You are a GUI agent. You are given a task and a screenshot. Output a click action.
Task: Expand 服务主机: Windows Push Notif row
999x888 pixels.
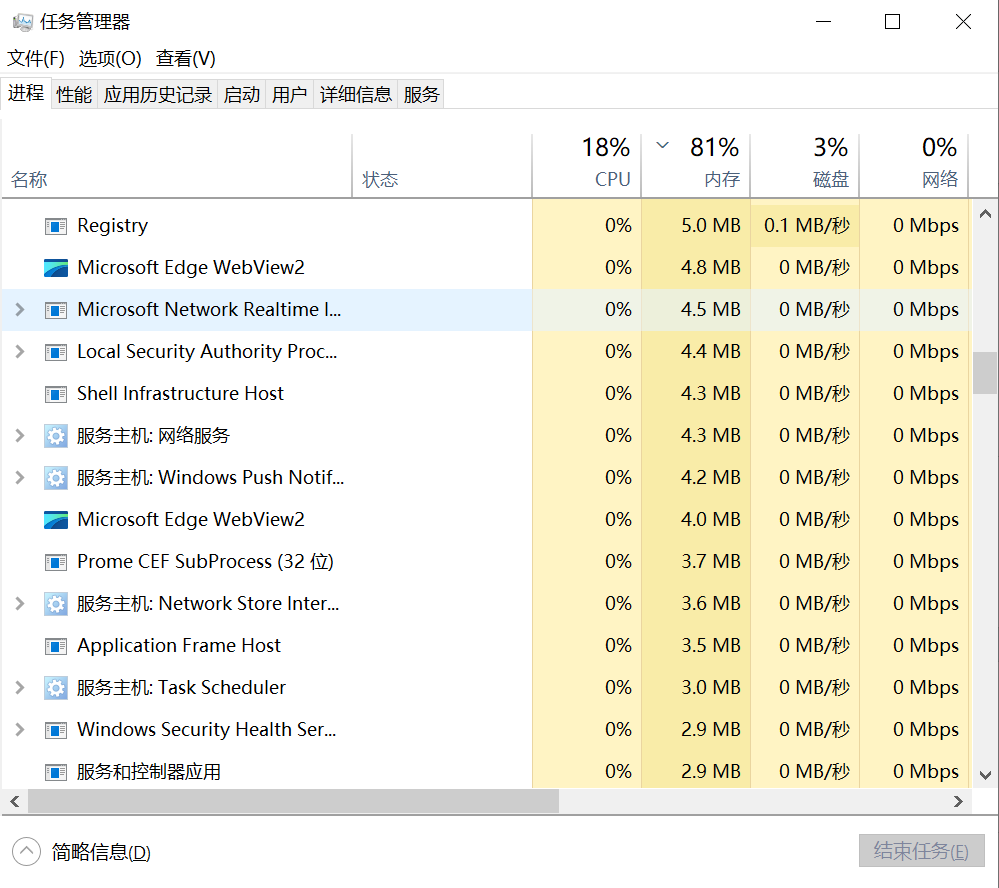(x=20, y=478)
